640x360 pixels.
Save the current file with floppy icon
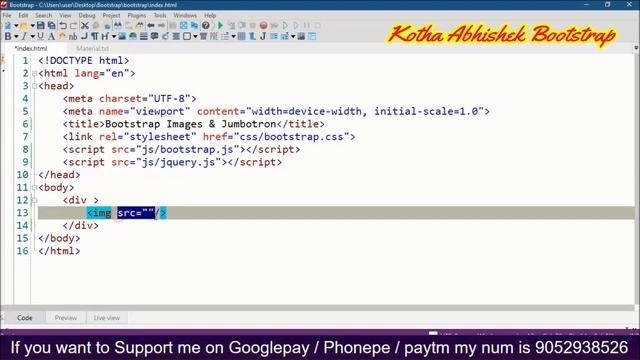click(x=40, y=25)
